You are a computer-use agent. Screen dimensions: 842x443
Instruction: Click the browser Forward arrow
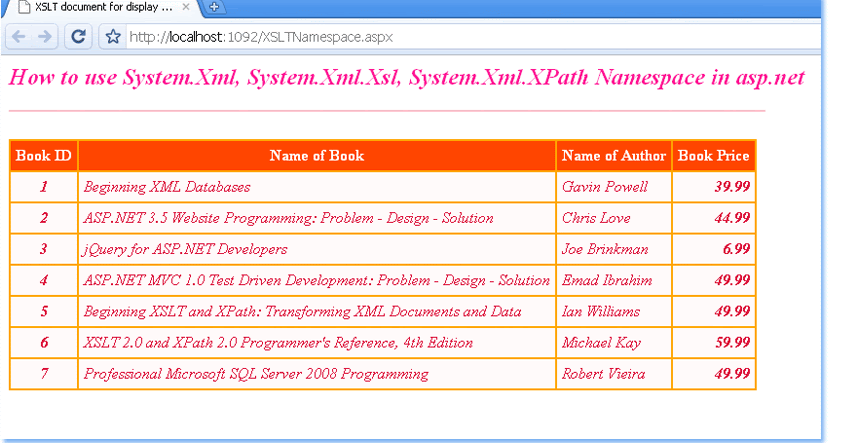pos(45,37)
